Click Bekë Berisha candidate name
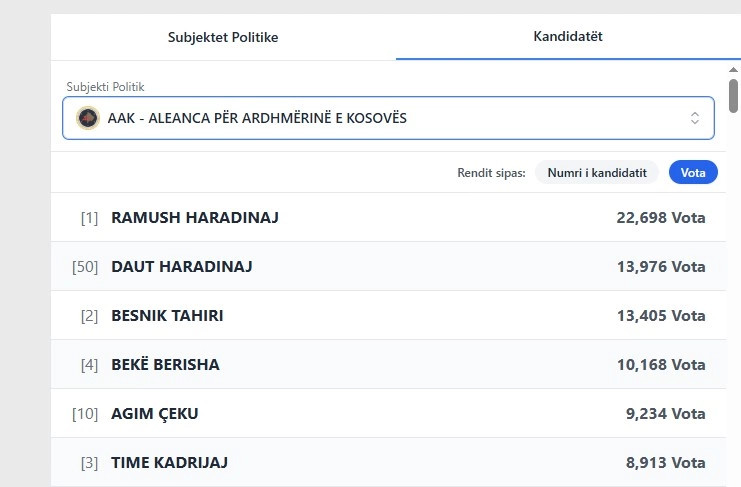The image size is (741, 487). (x=165, y=364)
